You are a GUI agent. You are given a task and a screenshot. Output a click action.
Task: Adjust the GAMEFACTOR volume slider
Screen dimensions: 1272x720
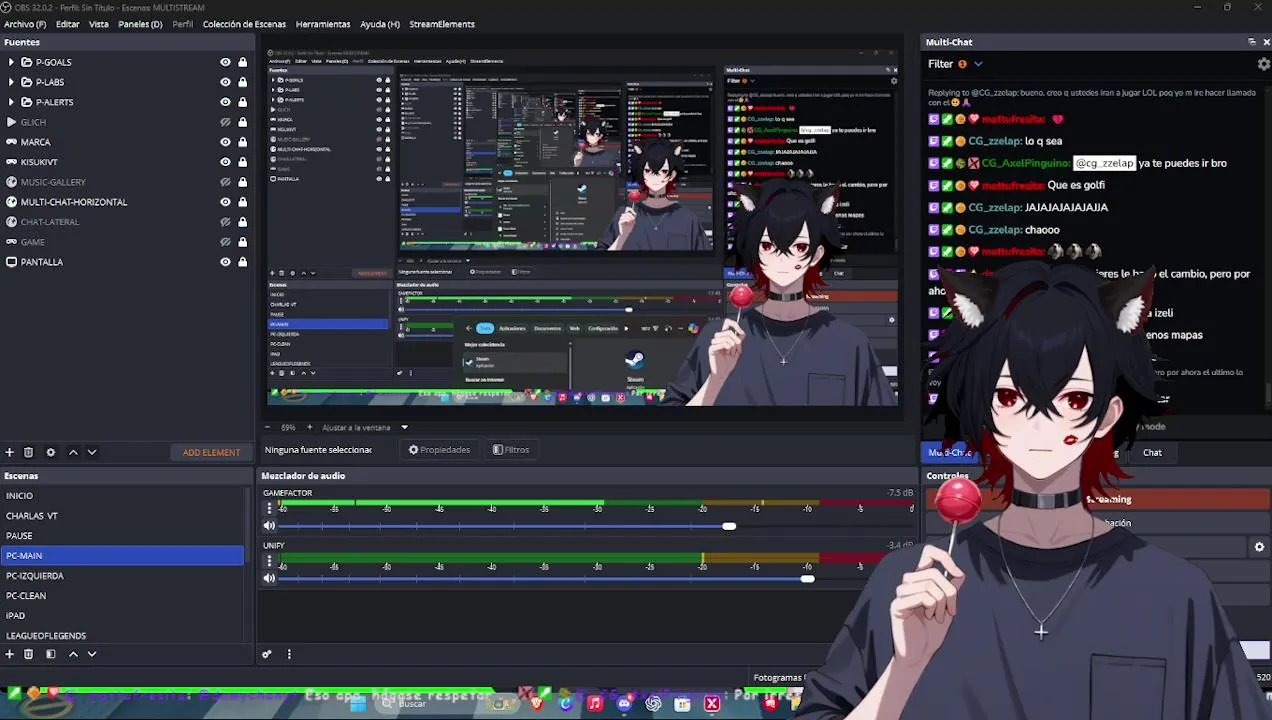tap(729, 526)
